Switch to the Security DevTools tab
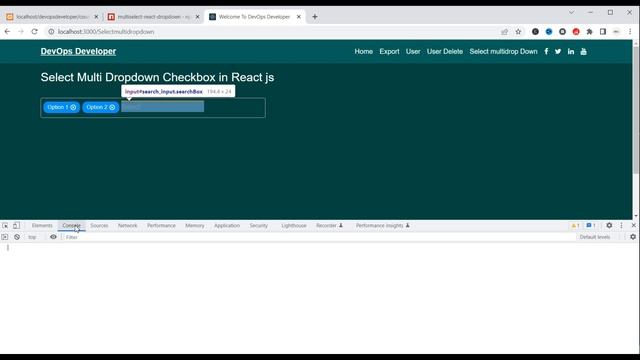The image size is (640, 360). click(259, 225)
